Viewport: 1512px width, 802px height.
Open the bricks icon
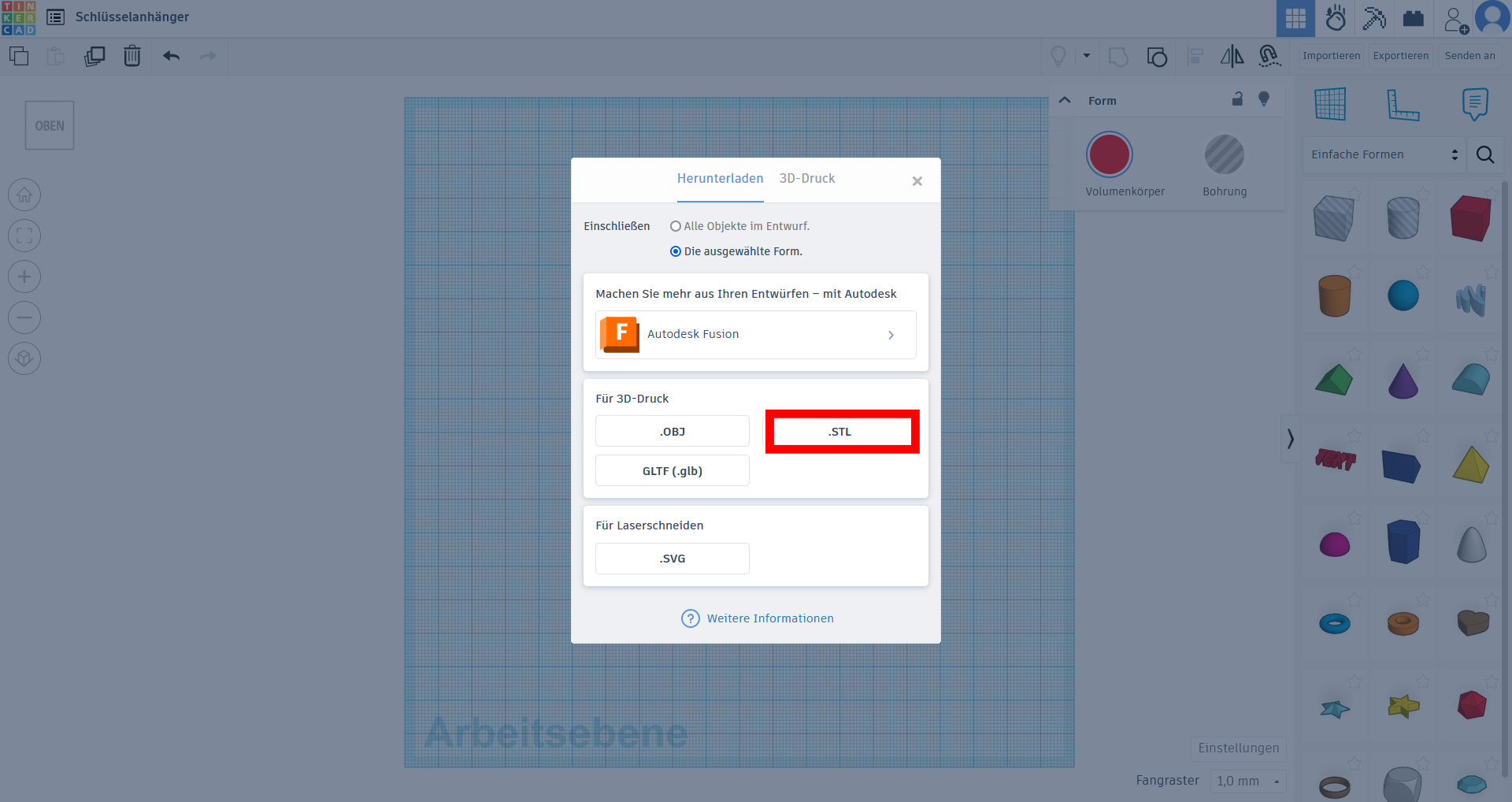coord(1414,18)
